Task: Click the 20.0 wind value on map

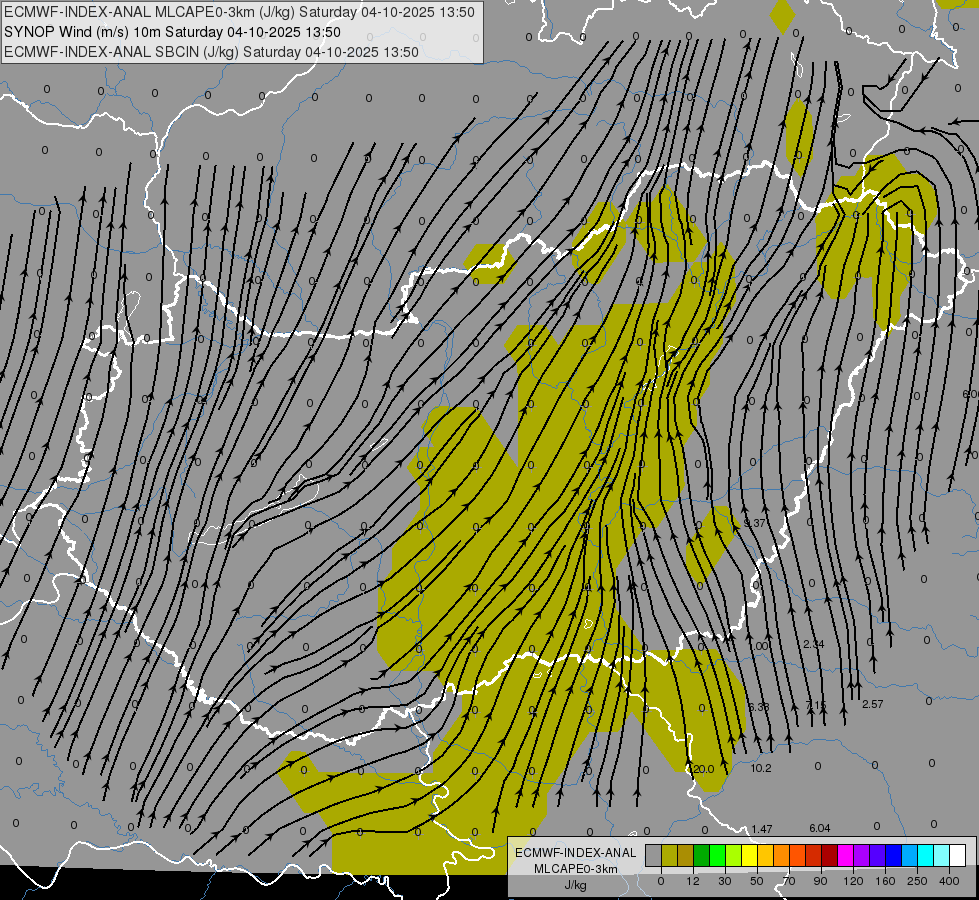Action: (x=703, y=769)
